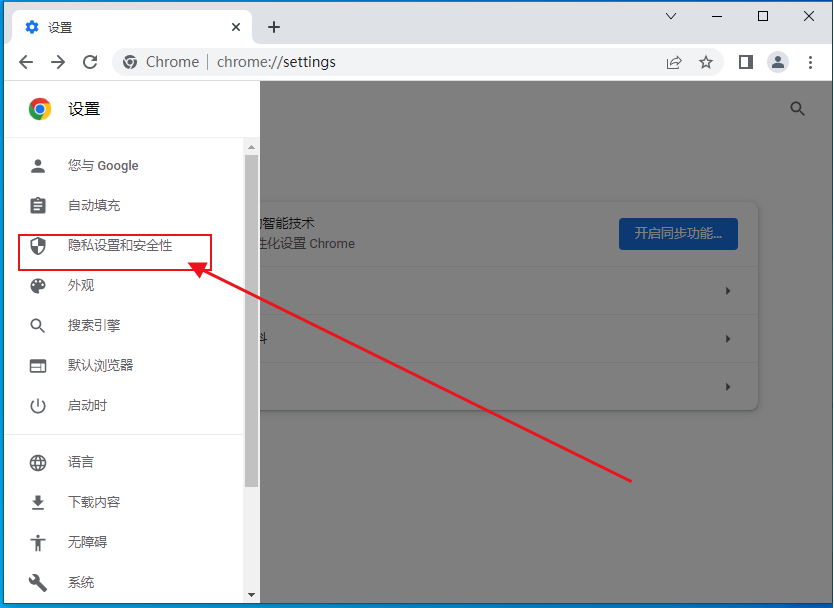This screenshot has width=834, height=608.
Task: Click the clipboard icon for 自动填充
Action: [x=38, y=205]
